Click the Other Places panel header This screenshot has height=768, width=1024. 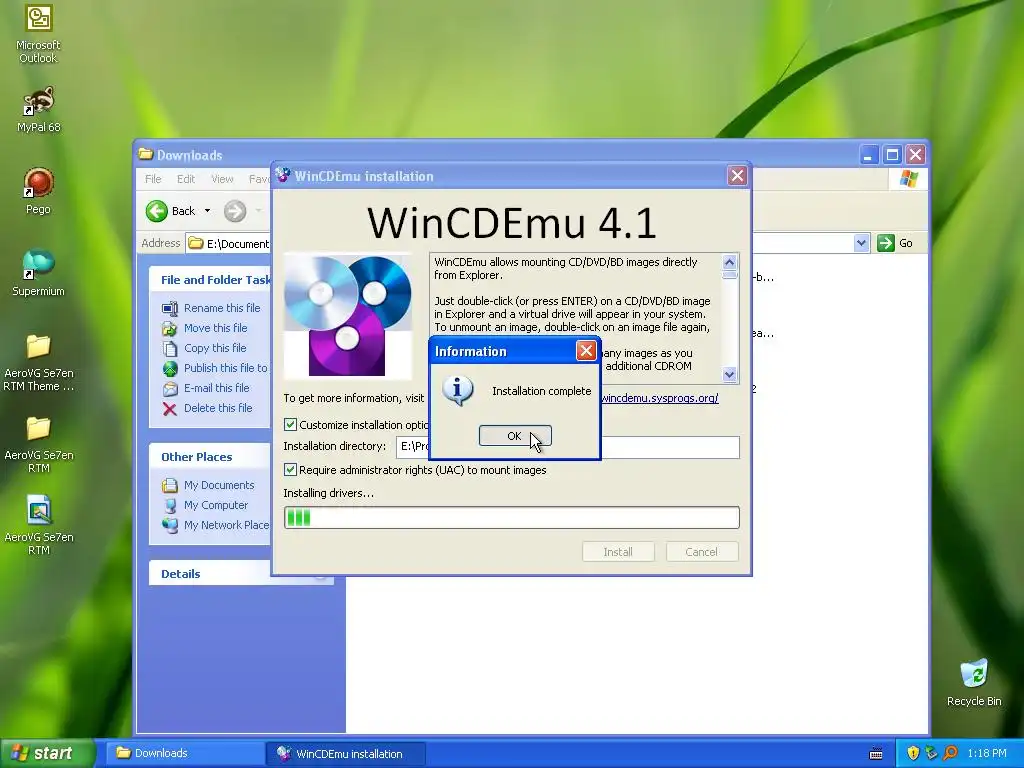tap(210, 456)
